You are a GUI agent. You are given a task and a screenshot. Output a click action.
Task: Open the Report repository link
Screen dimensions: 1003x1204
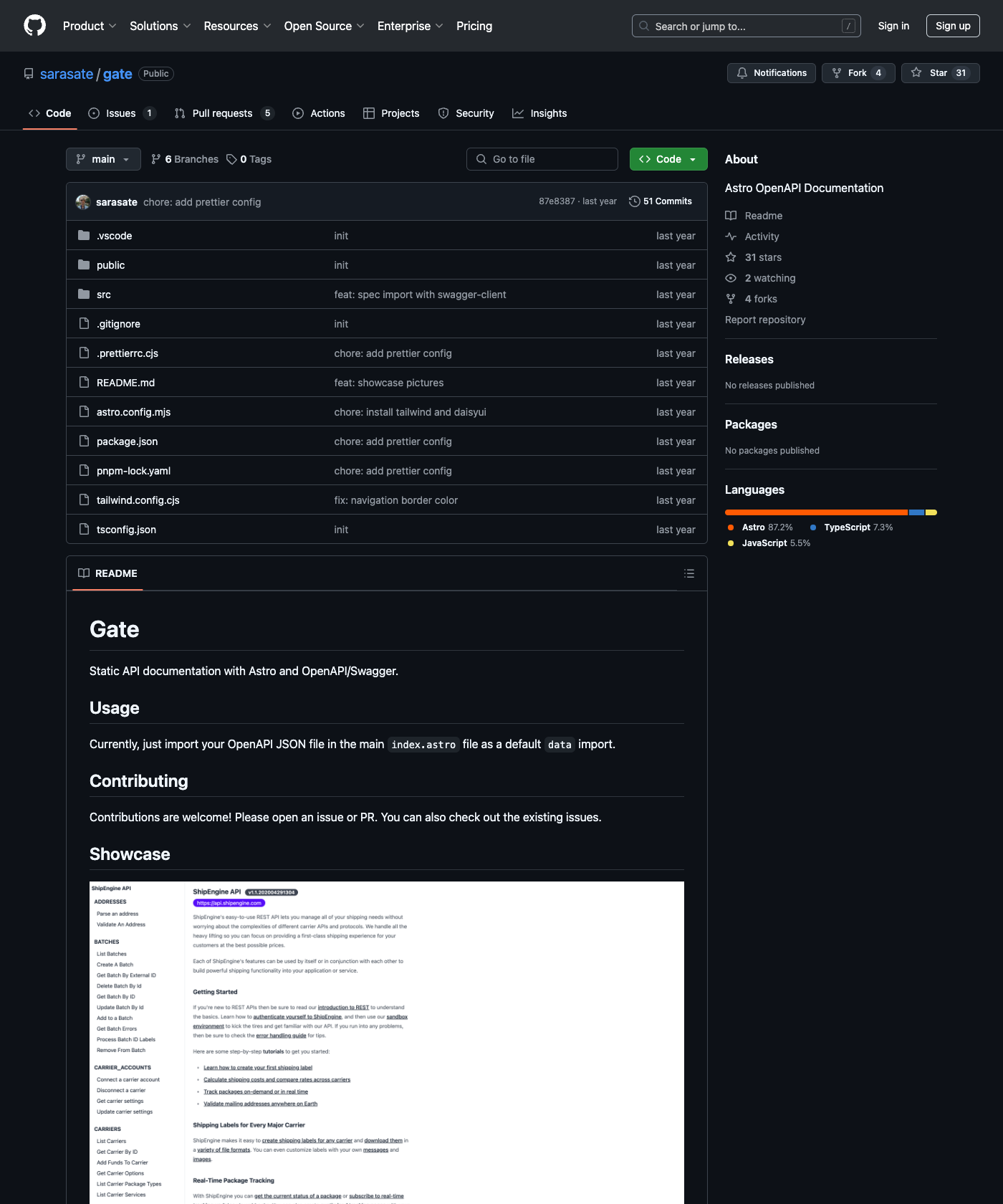(765, 320)
